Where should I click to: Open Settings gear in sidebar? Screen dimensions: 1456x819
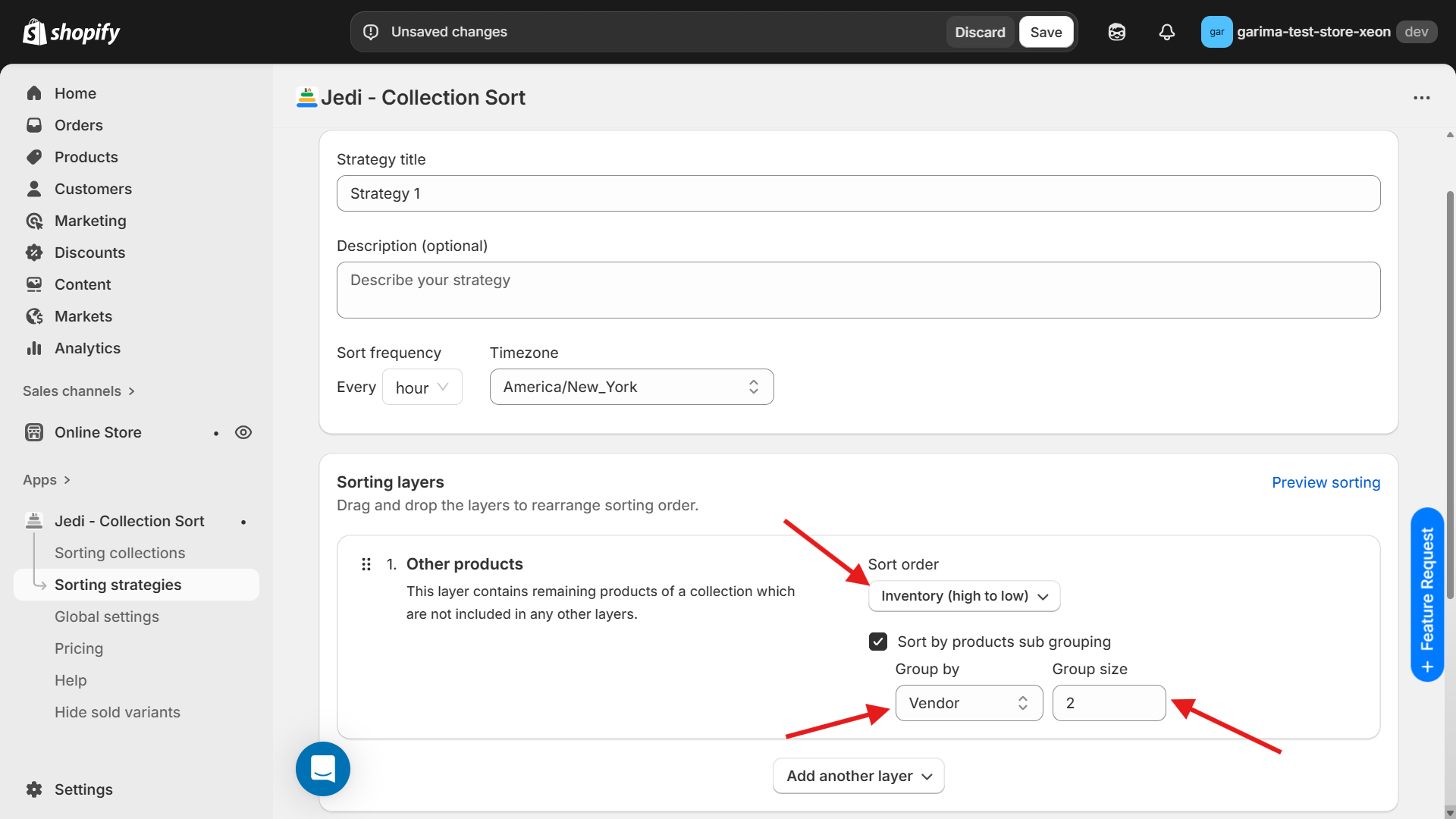click(34, 789)
